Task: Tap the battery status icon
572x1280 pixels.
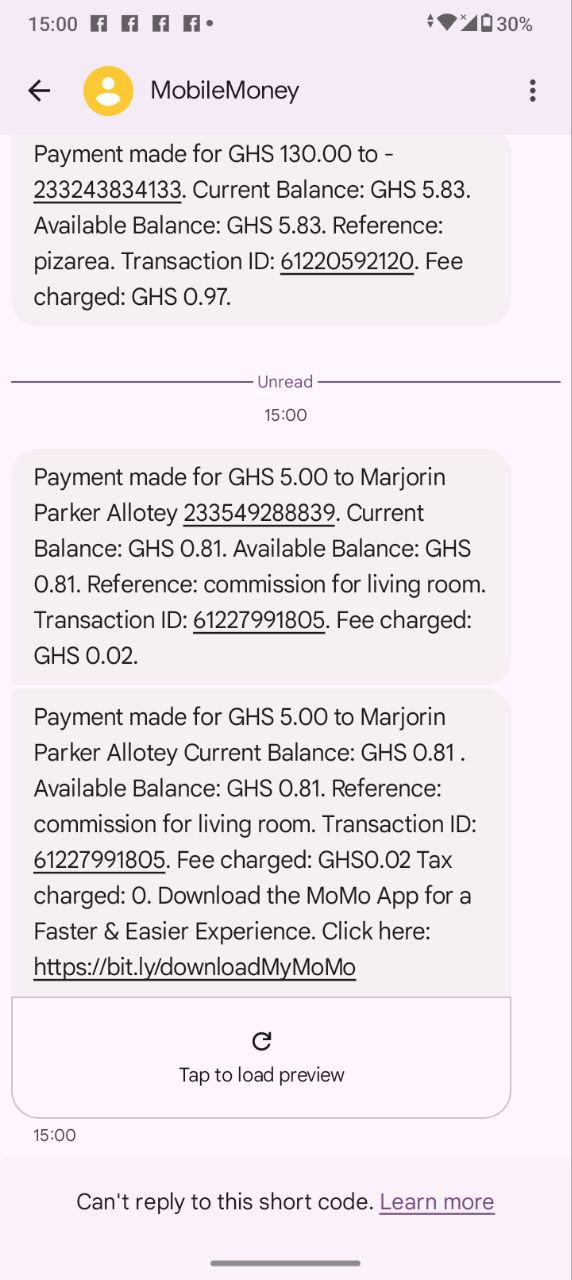Action: (486, 23)
